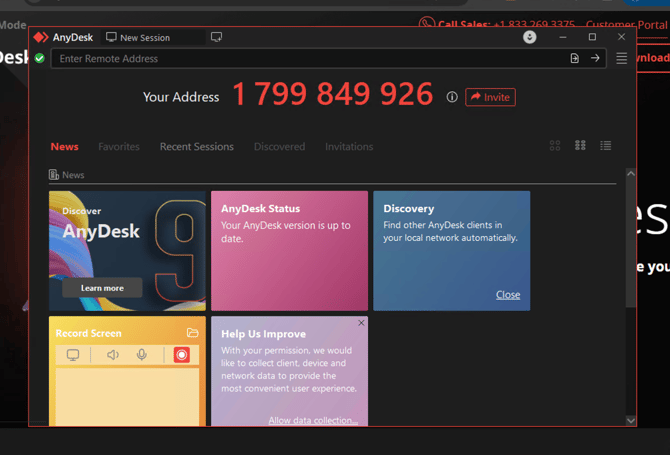Click the address number 1 799 849 926
Viewport: 670px width, 455px height.
[333, 94]
